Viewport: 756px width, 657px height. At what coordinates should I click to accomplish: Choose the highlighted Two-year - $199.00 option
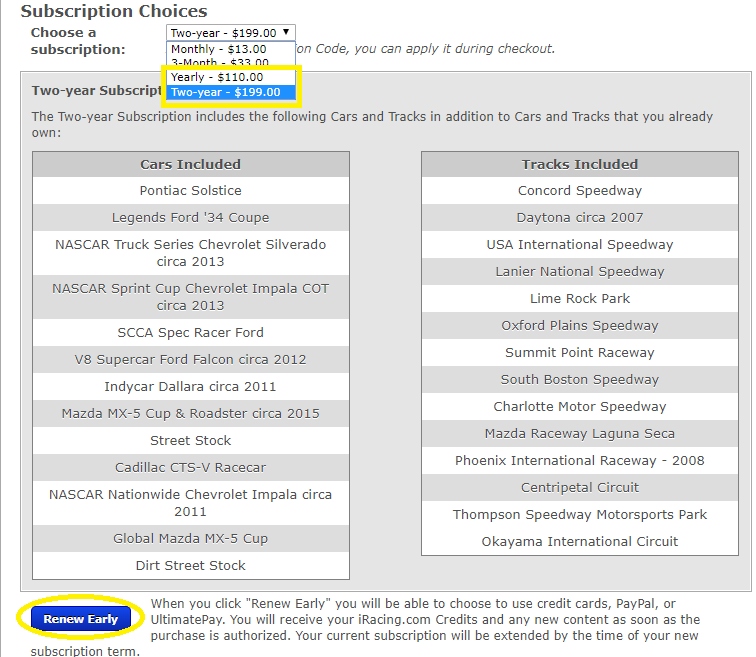pos(230,92)
